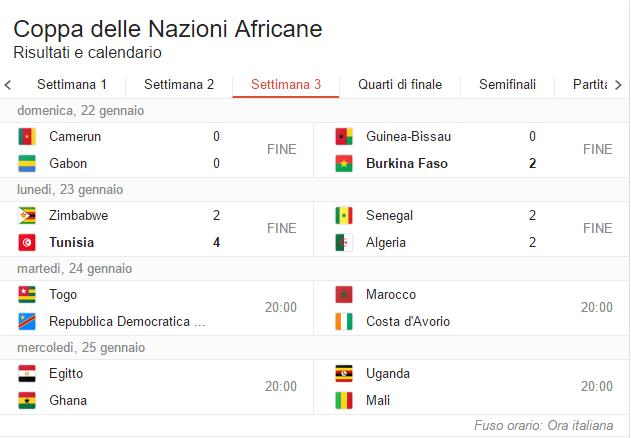This screenshot has width=631, height=438.
Task: Click the Zimbabwe flag icon
Action: pos(27,216)
